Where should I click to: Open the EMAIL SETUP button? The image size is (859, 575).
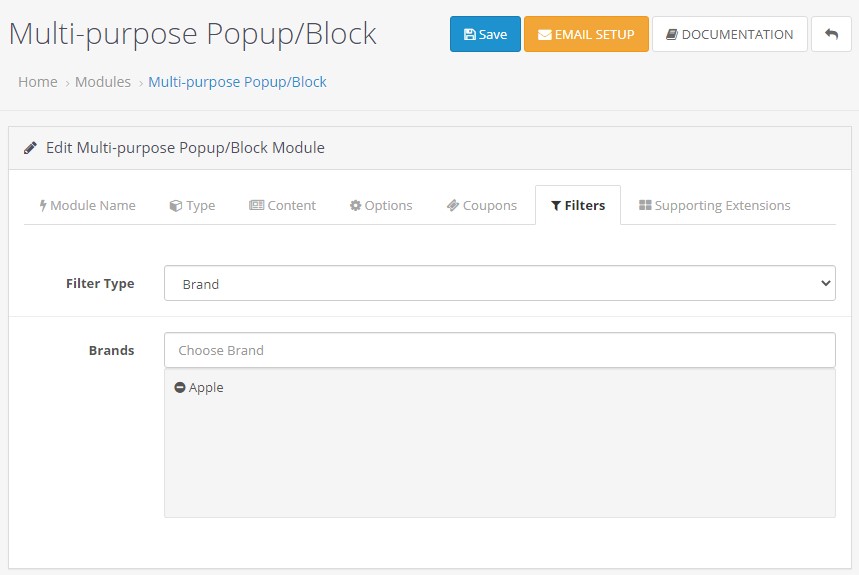[586, 34]
